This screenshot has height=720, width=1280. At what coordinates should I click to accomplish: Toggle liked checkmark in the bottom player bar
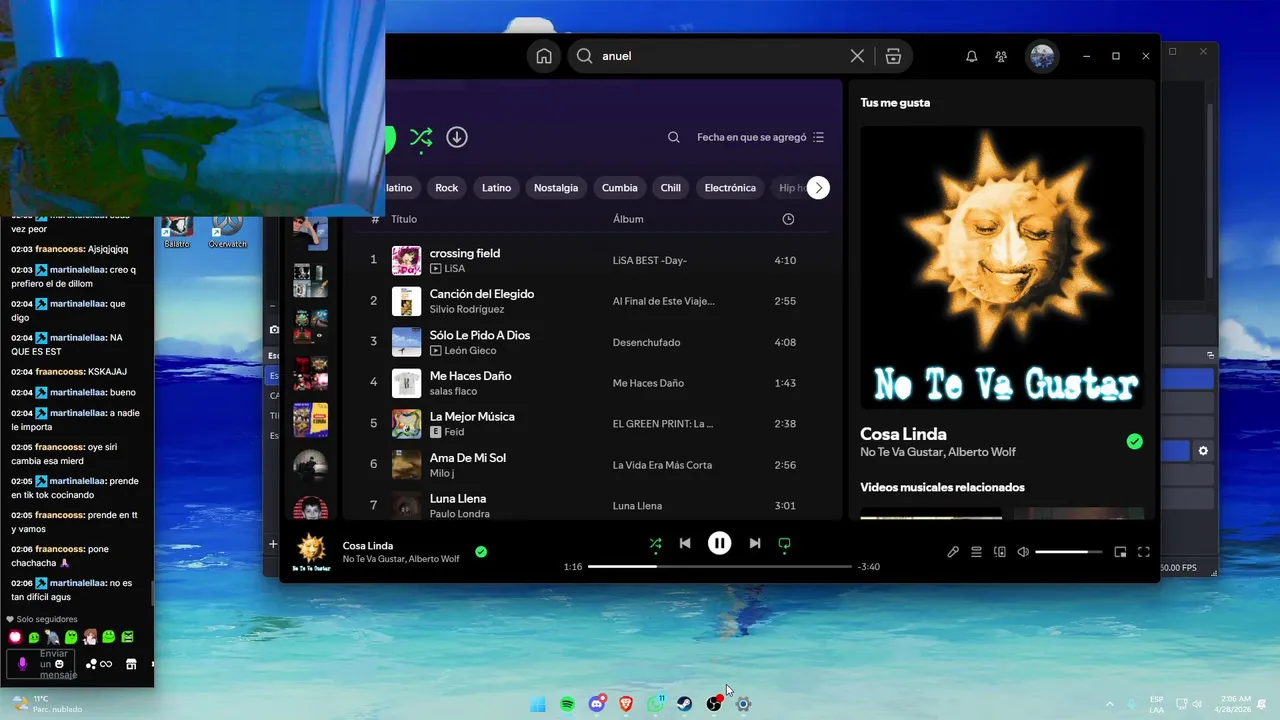click(x=481, y=551)
